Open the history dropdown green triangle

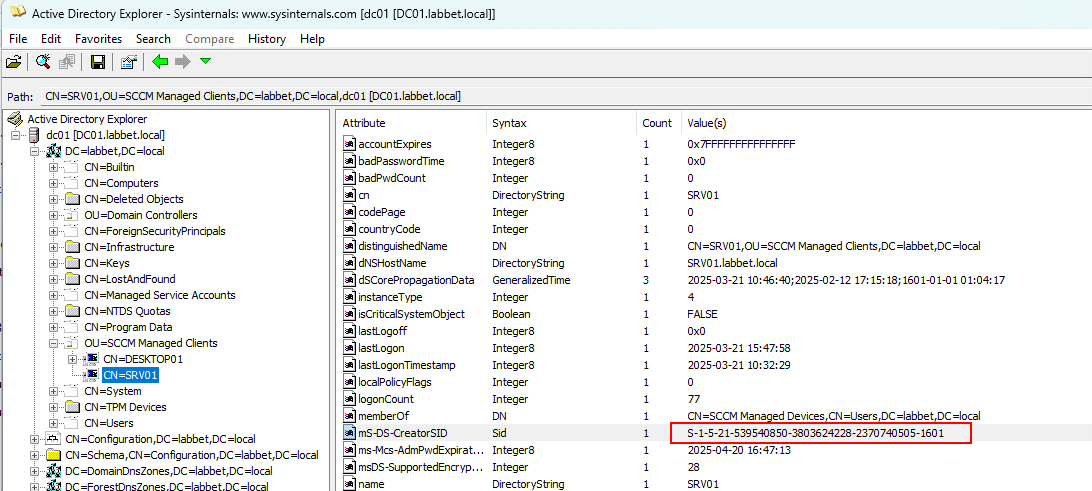point(205,62)
